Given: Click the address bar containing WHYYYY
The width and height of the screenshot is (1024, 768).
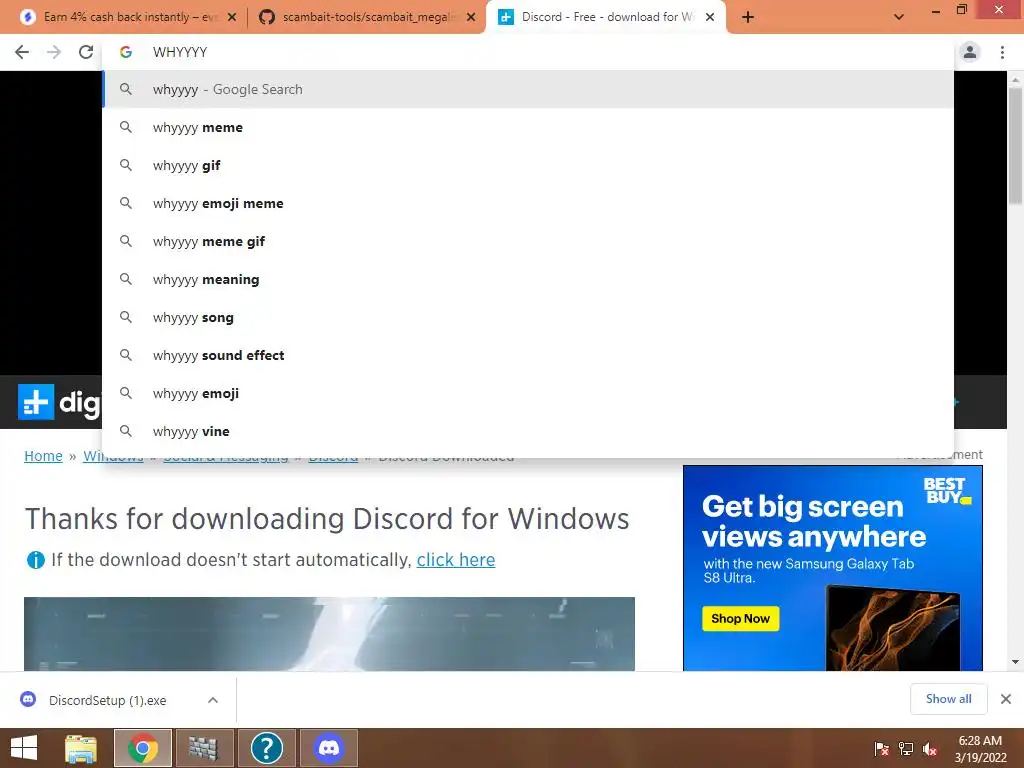Looking at the screenshot, I should (x=528, y=52).
